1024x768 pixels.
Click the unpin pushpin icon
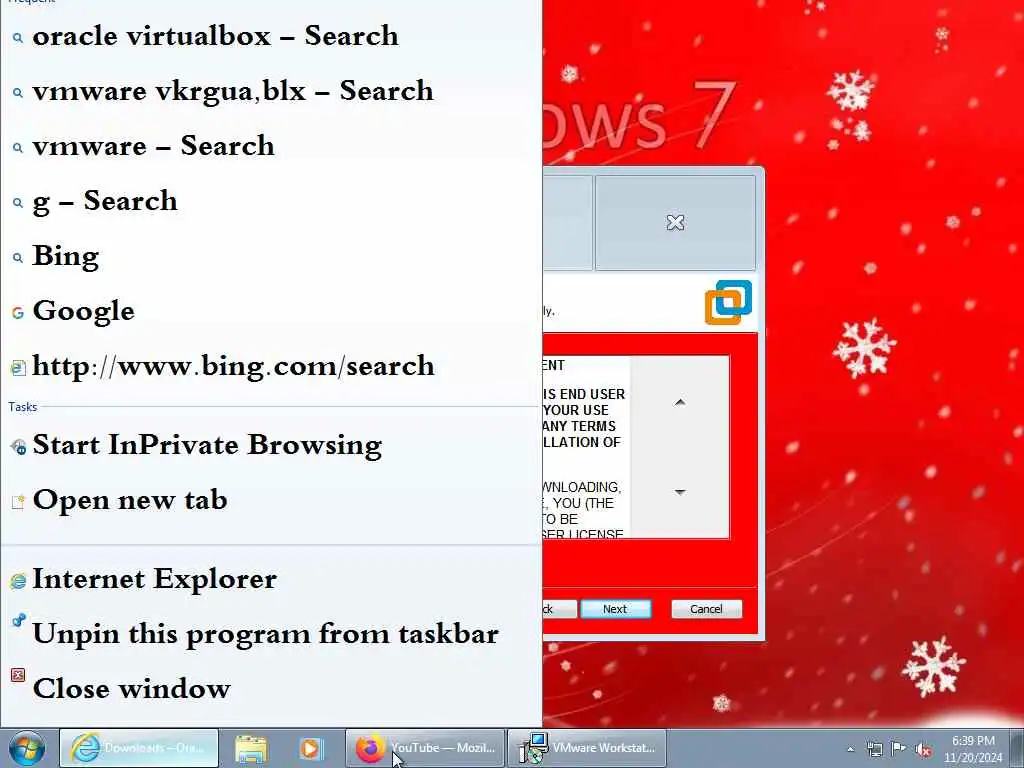coord(18,620)
